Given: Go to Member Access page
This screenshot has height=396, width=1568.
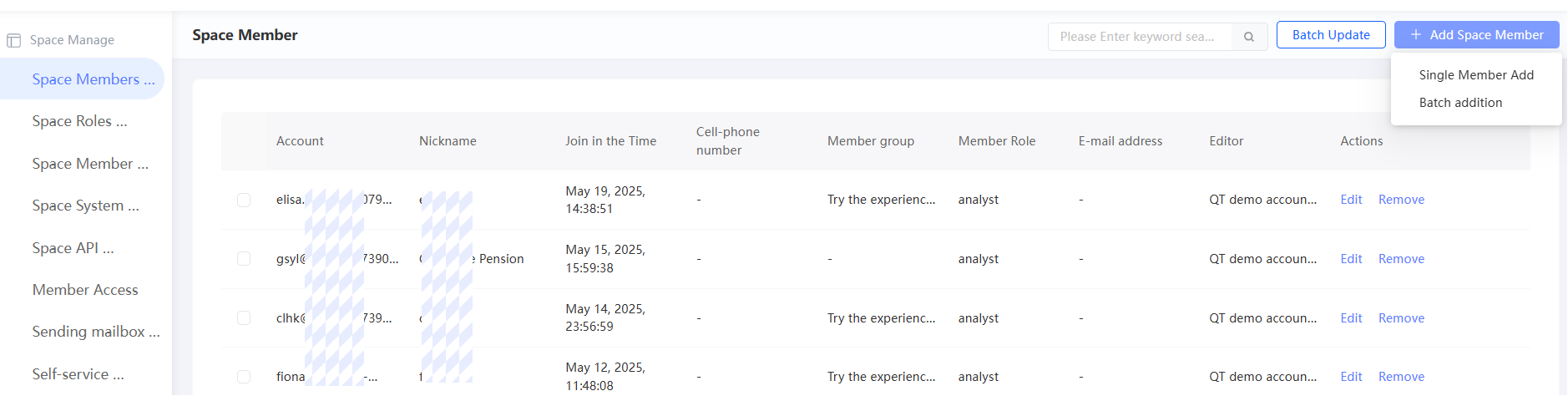Looking at the screenshot, I should pyautogui.click(x=85, y=290).
